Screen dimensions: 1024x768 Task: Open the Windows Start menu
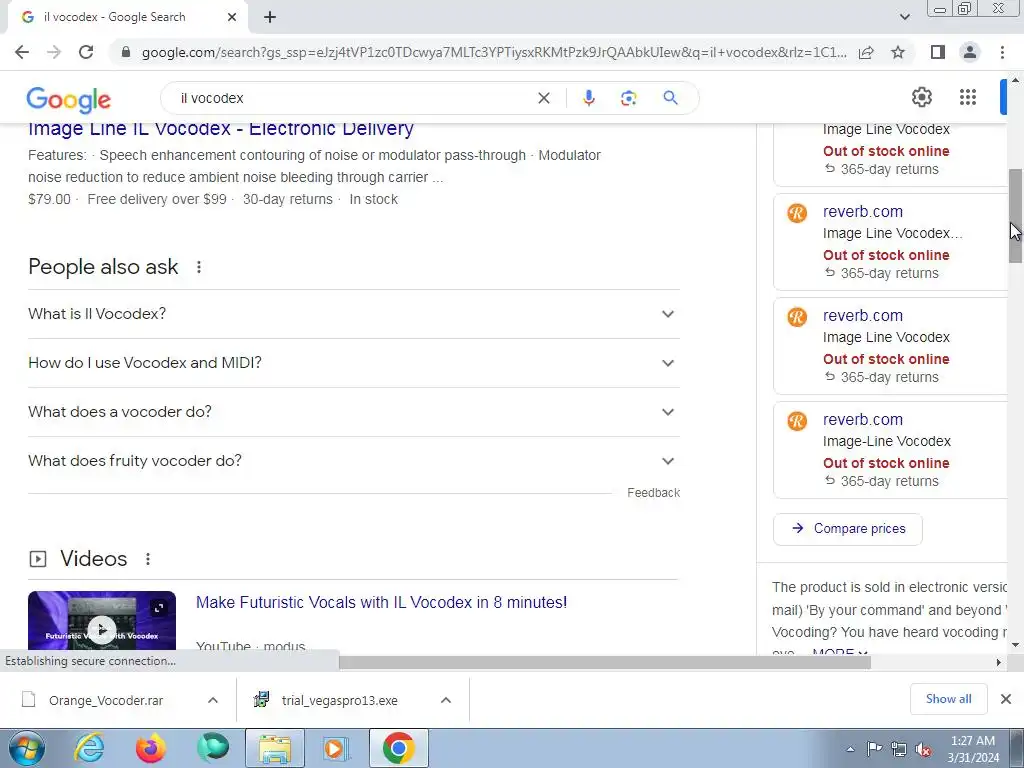pos(26,748)
